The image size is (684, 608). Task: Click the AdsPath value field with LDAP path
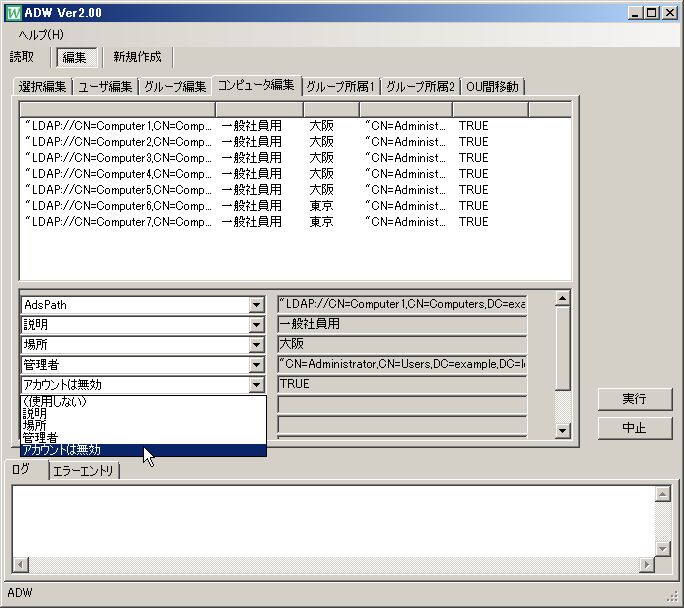pyautogui.click(x=402, y=304)
